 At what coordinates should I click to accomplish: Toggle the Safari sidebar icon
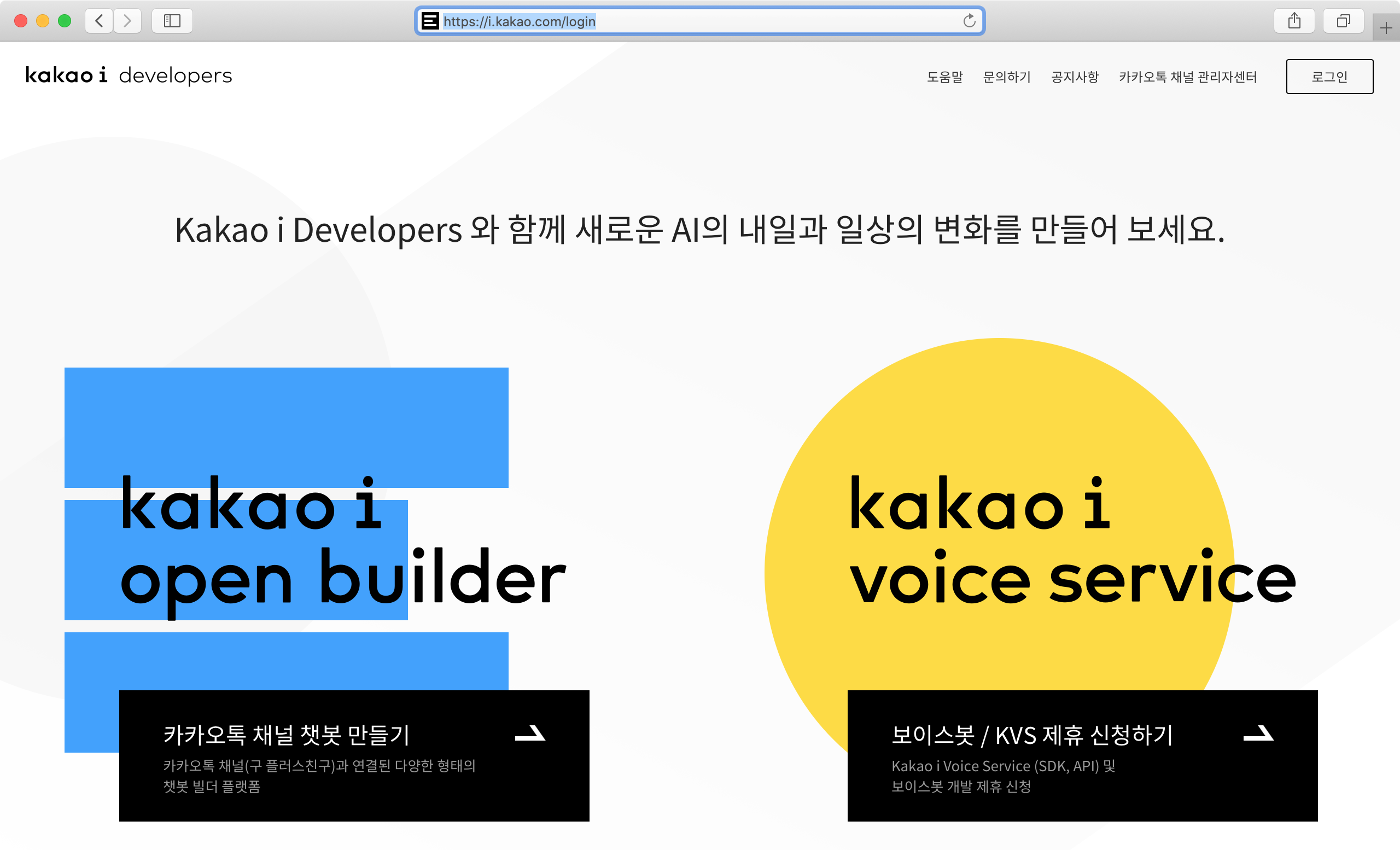(x=172, y=21)
